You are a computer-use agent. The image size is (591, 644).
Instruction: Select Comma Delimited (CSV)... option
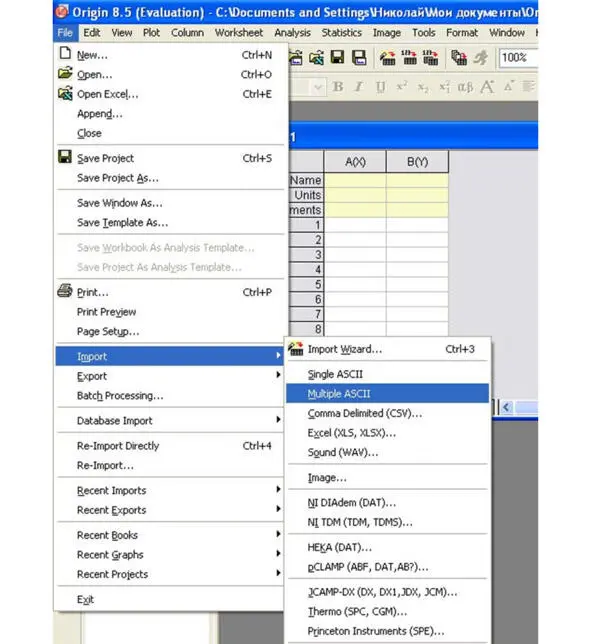click(387, 413)
